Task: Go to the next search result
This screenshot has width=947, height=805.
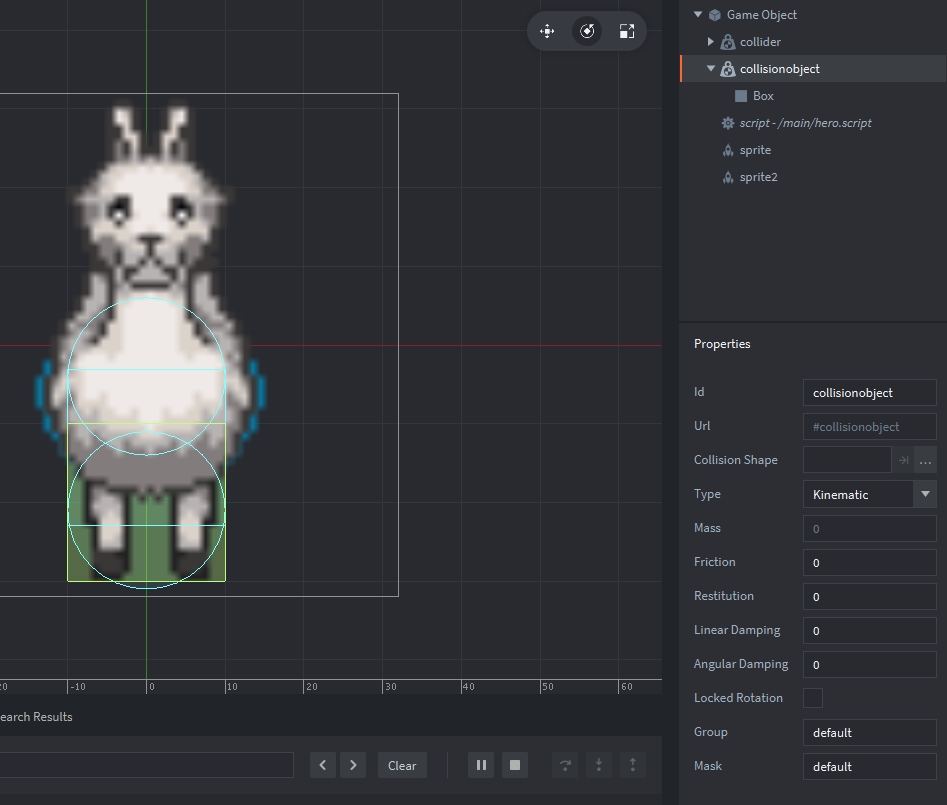Action: [353, 765]
